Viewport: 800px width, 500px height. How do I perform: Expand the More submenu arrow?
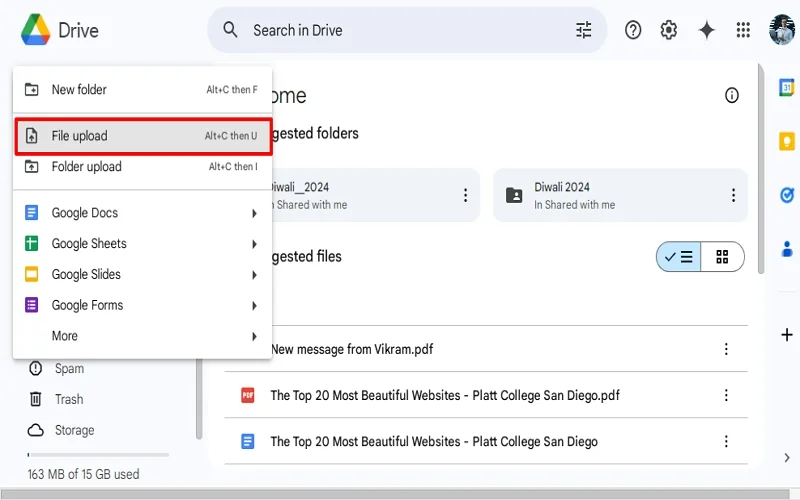[x=254, y=336]
